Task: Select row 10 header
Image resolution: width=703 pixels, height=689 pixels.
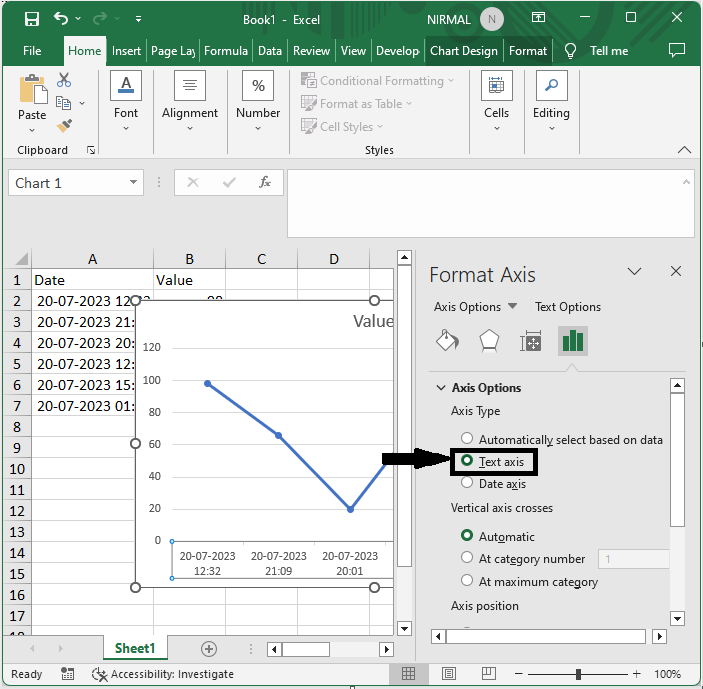Action: (17, 469)
